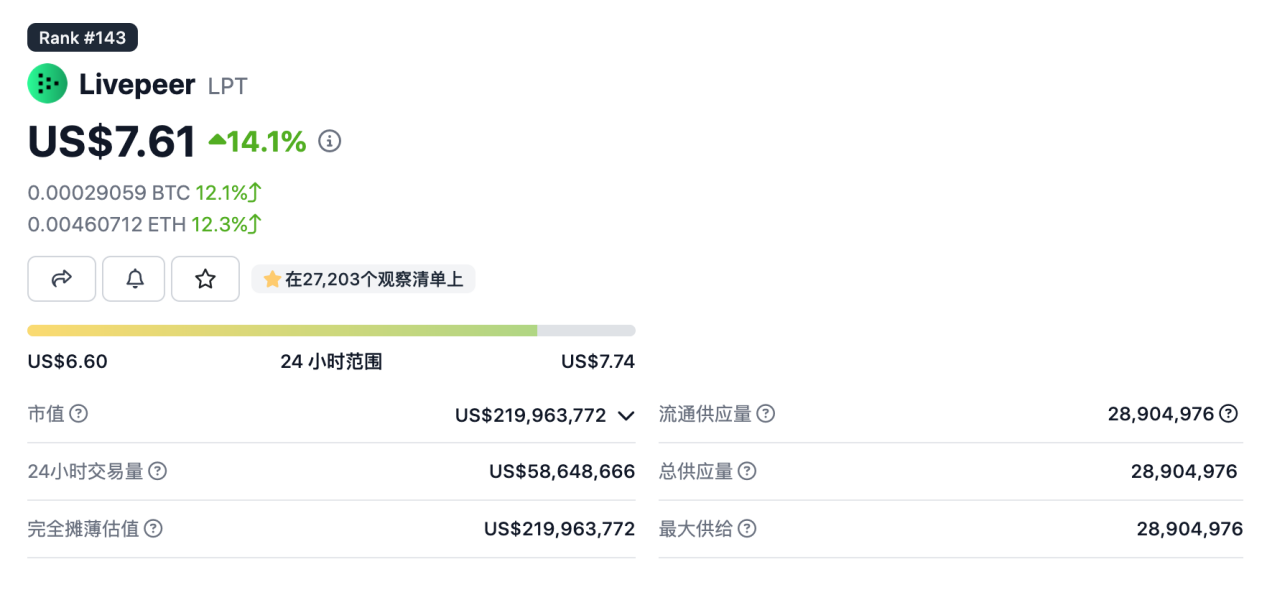The width and height of the screenshot is (1267, 595).
Task: Click the ETH price 12.3% change
Action: tap(227, 224)
